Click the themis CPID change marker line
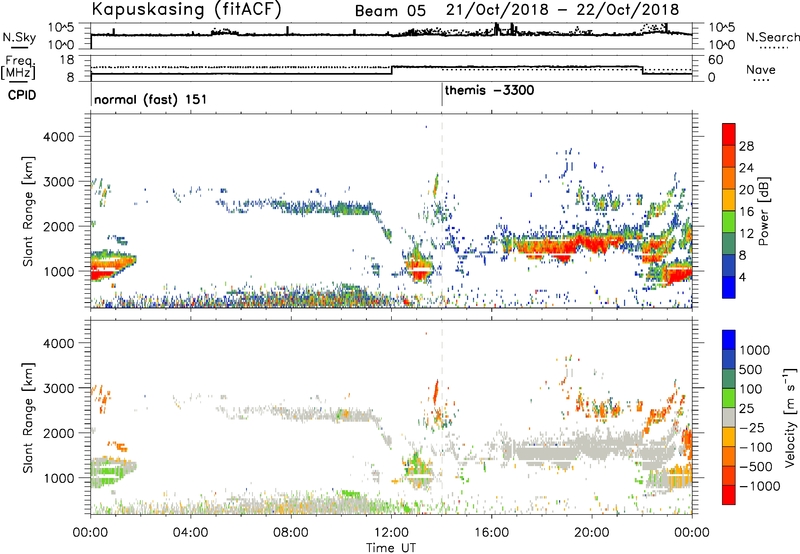The height and width of the screenshot is (554, 800). click(x=442, y=94)
